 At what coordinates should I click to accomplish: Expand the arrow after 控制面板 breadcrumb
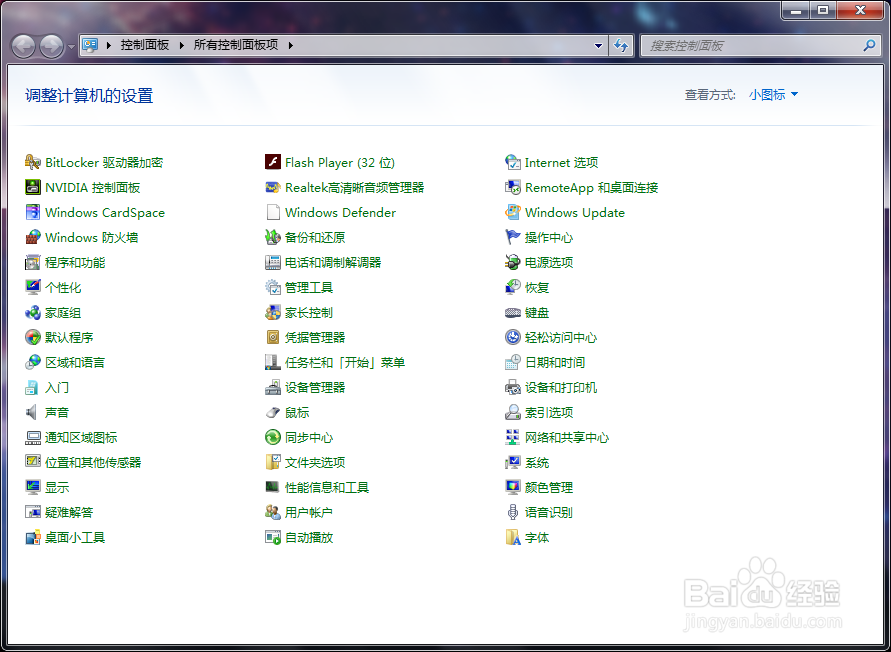point(182,45)
